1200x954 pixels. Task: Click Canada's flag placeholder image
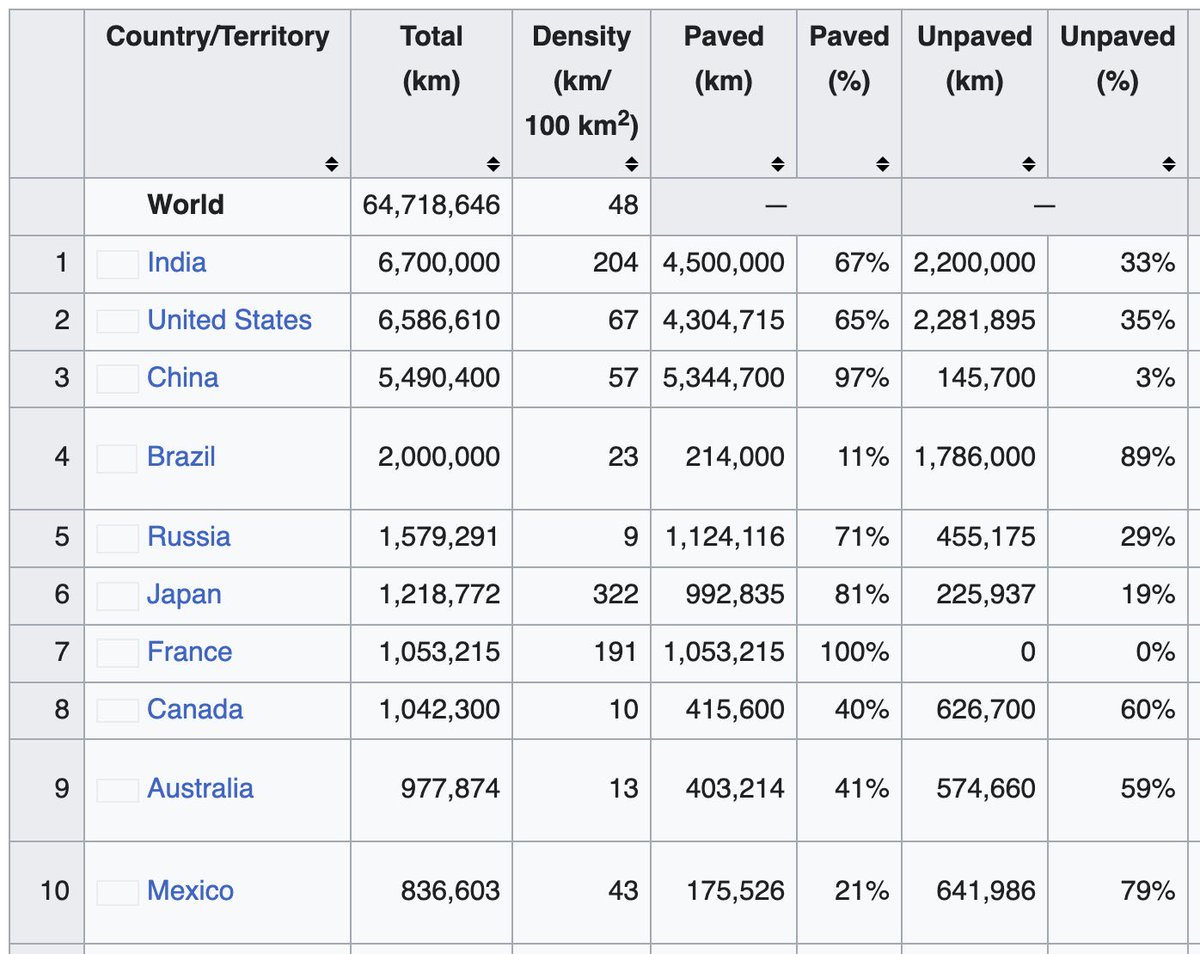(x=117, y=711)
